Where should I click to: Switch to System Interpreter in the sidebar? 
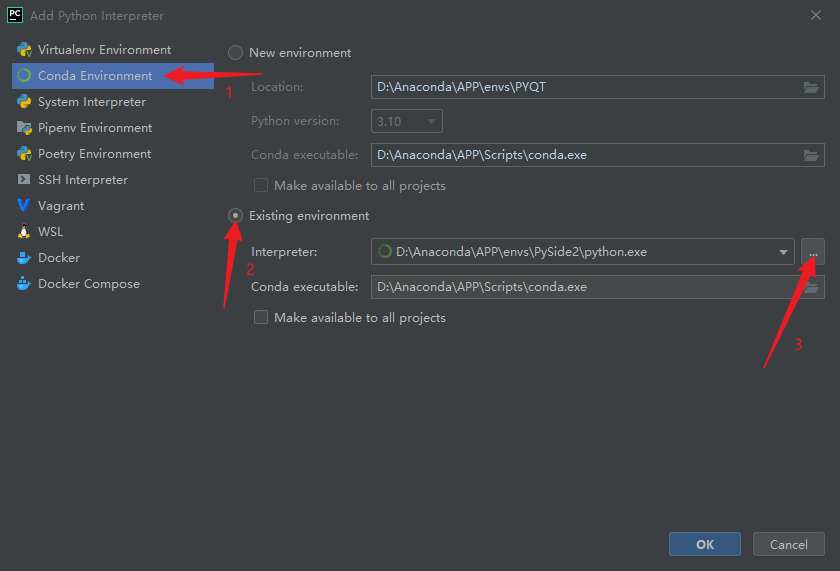112,102
